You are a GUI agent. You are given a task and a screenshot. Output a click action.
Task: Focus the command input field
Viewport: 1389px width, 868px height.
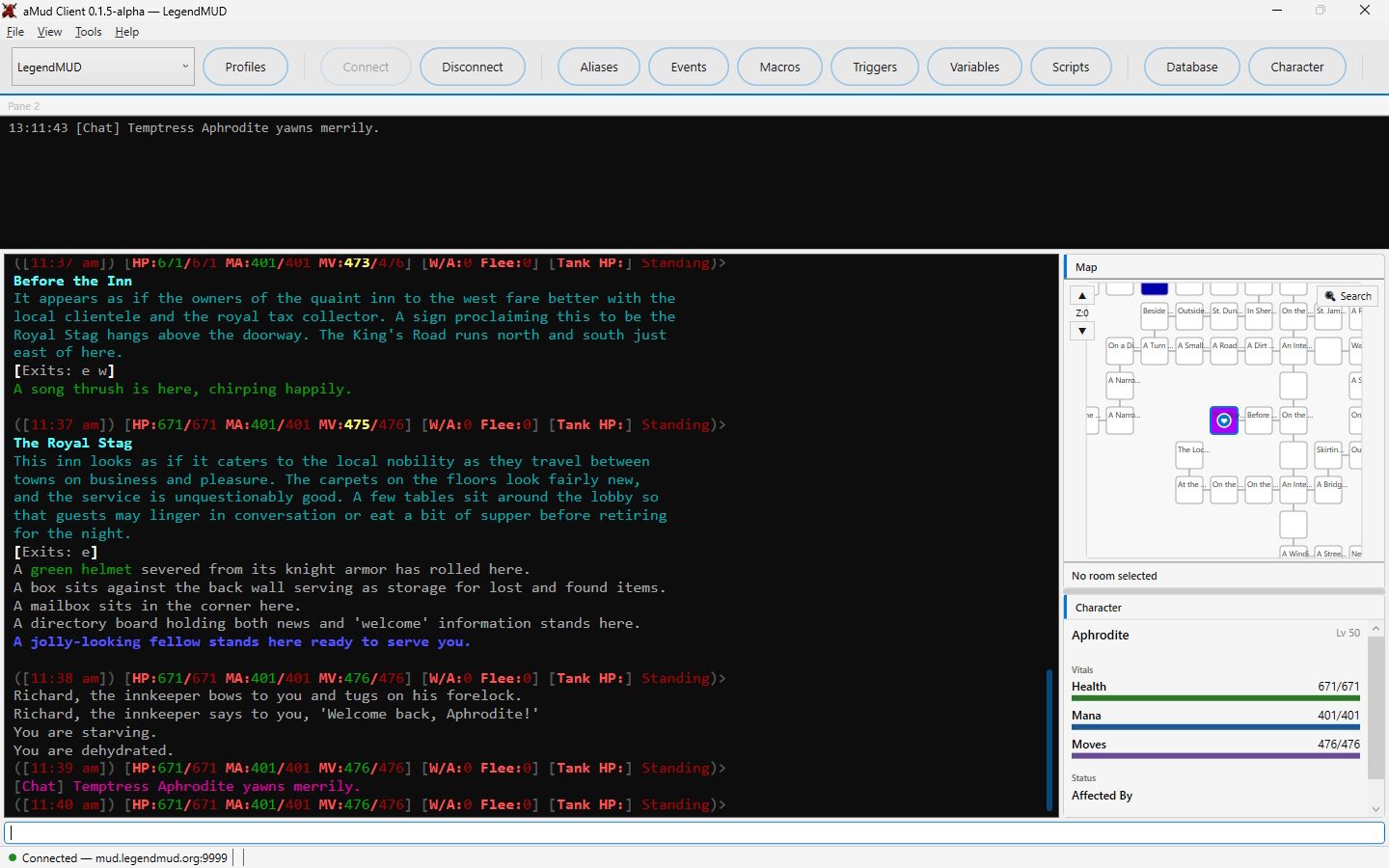coord(694,832)
